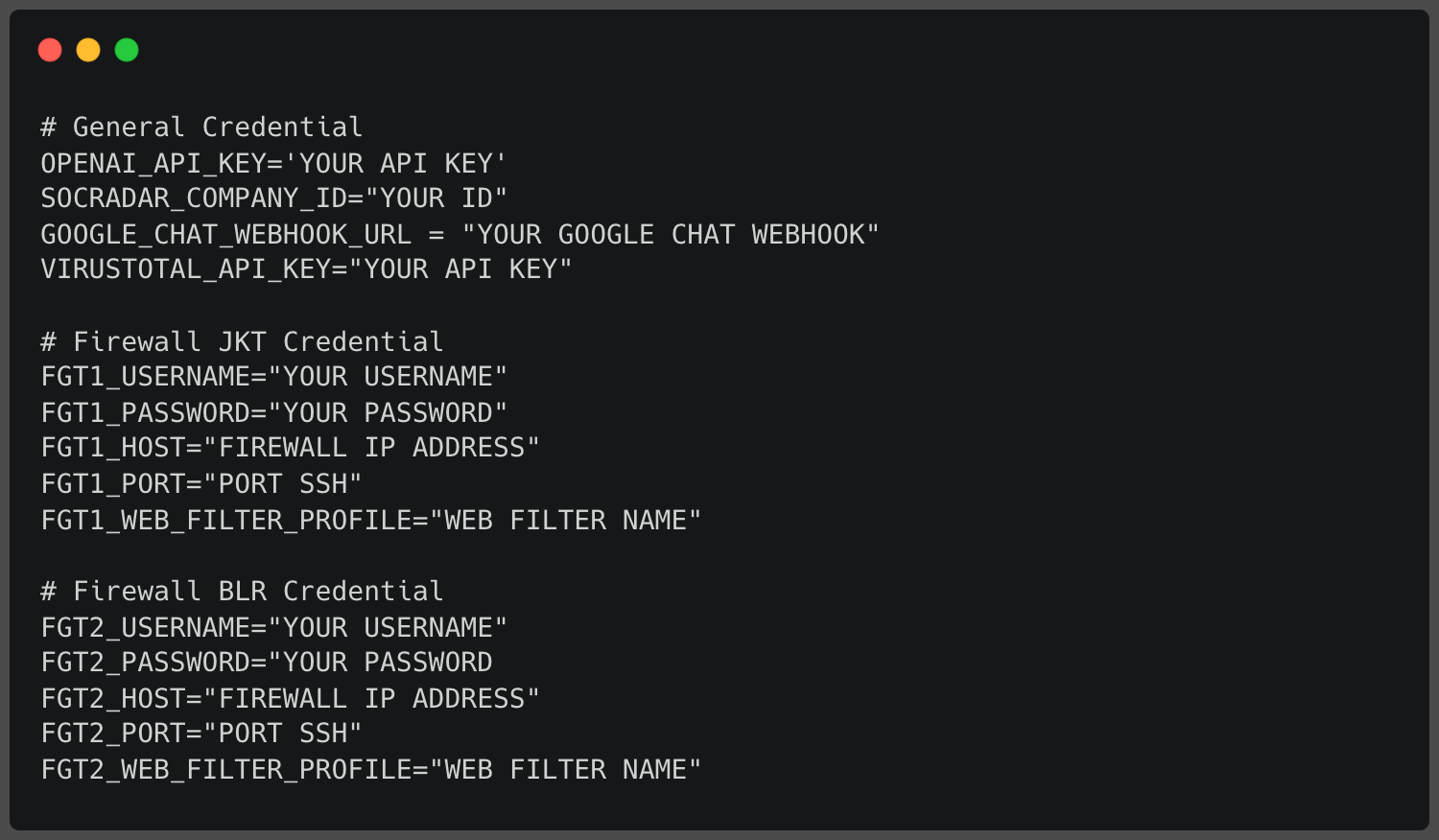
Task: Click the FGT2_HOST firewall IP line
Action: pyautogui.click(x=290, y=699)
